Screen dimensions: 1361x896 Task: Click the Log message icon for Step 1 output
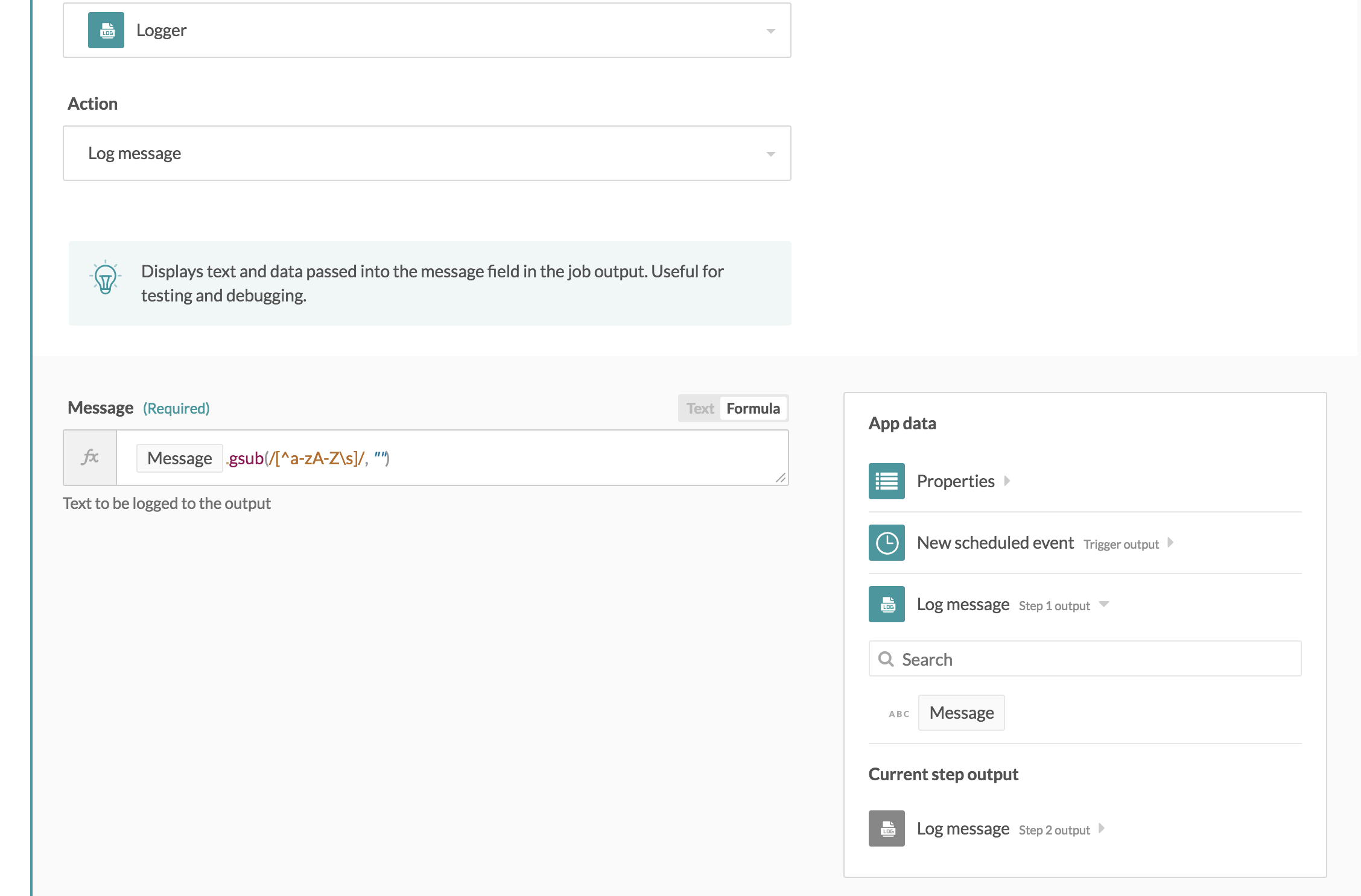[x=886, y=604]
